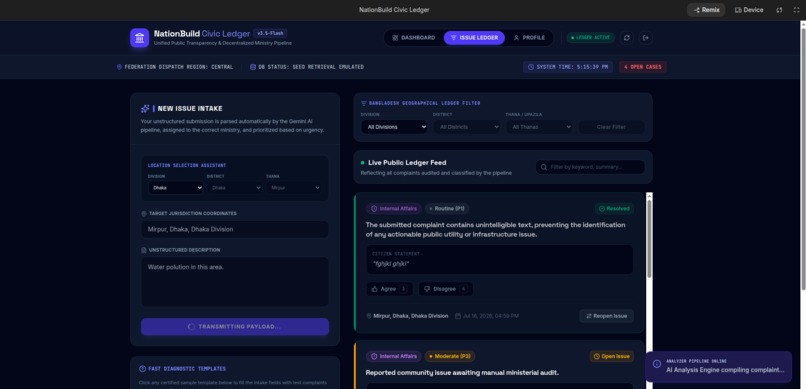
Task: Open the Profile tab
Action: tap(529, 38)
